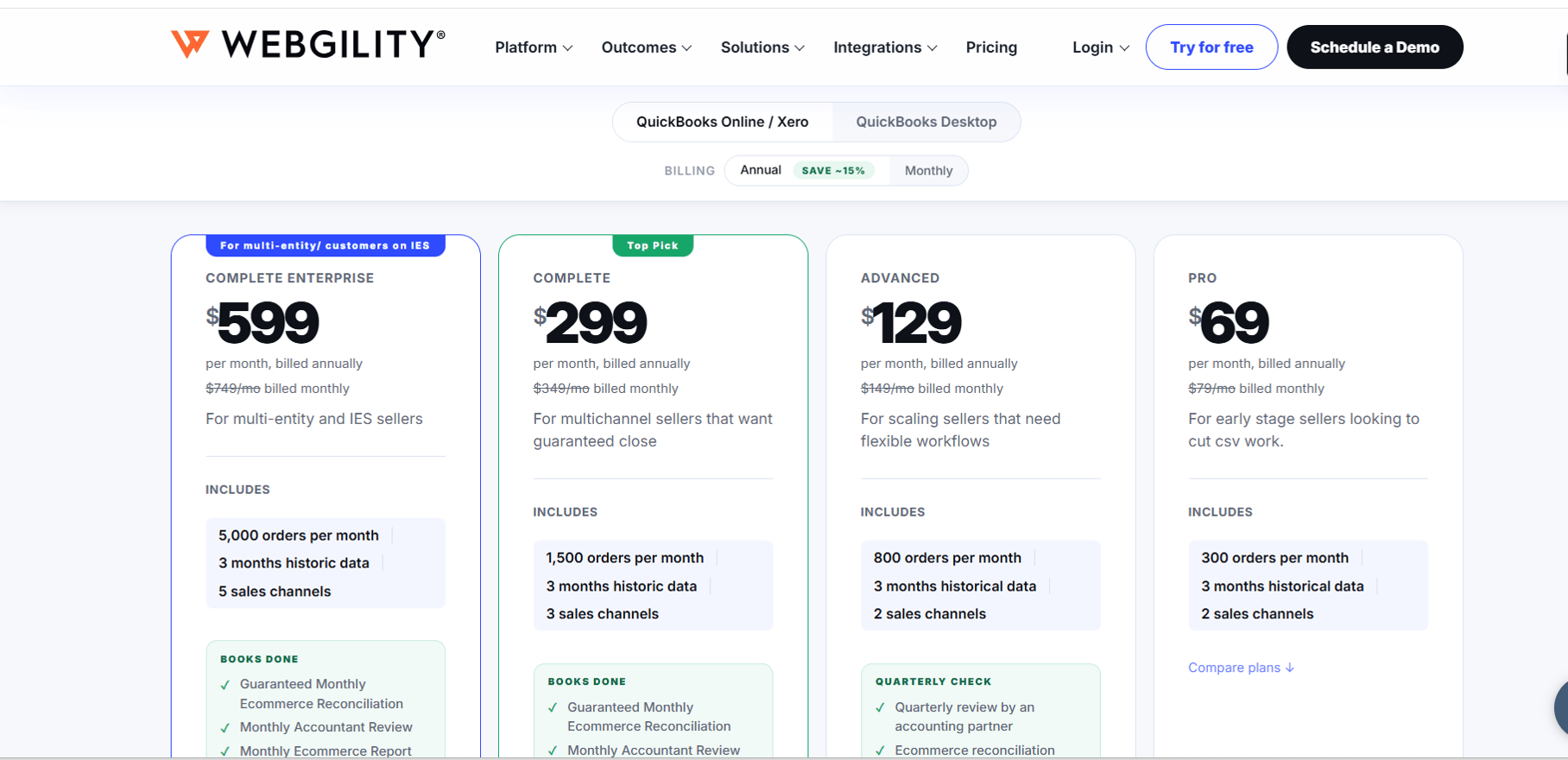Click the struck-through $79/mo price

(1211, 389)
